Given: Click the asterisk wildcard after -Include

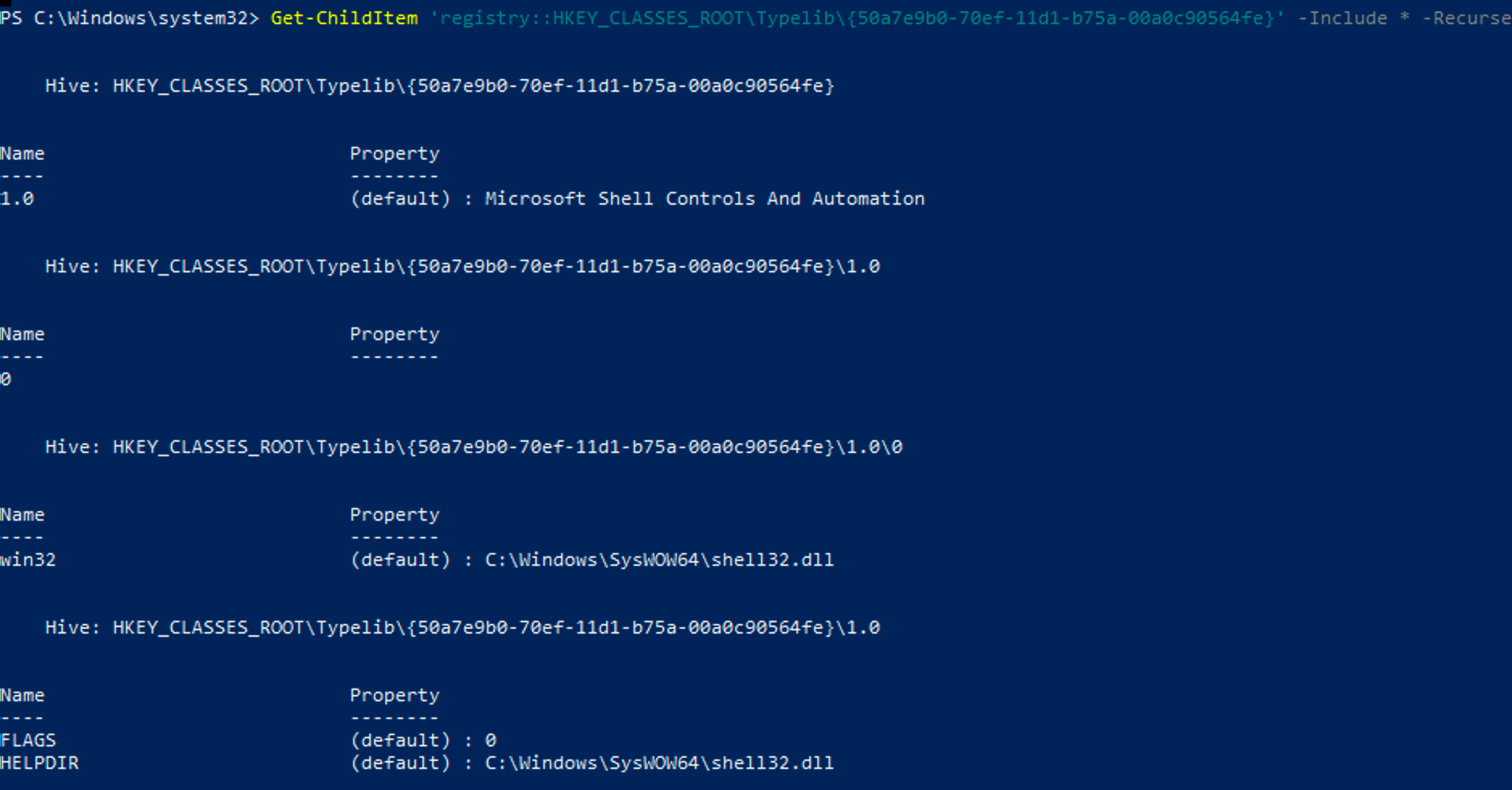Looking at the screenshot, I should coord(1404,16).
